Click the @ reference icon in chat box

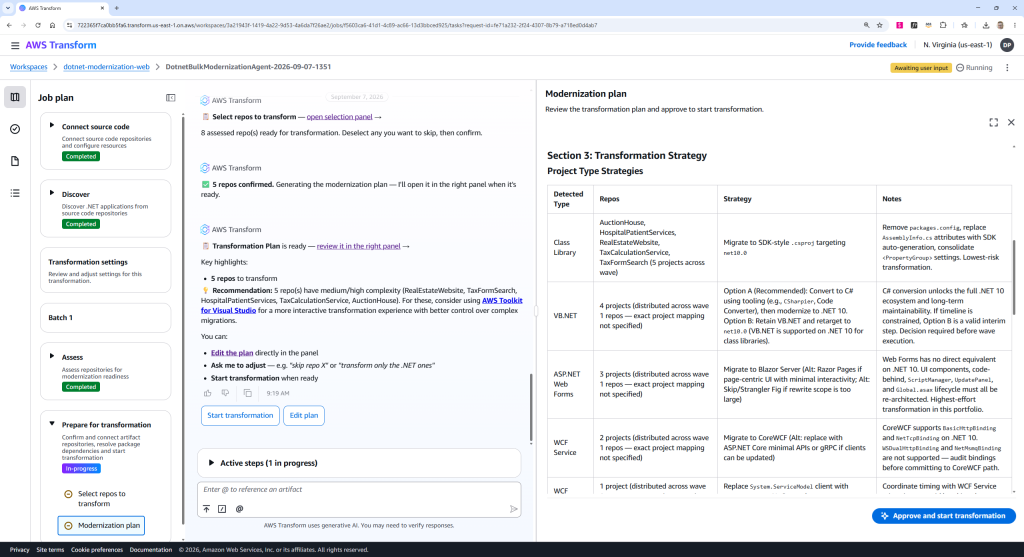tap(239, 509)
